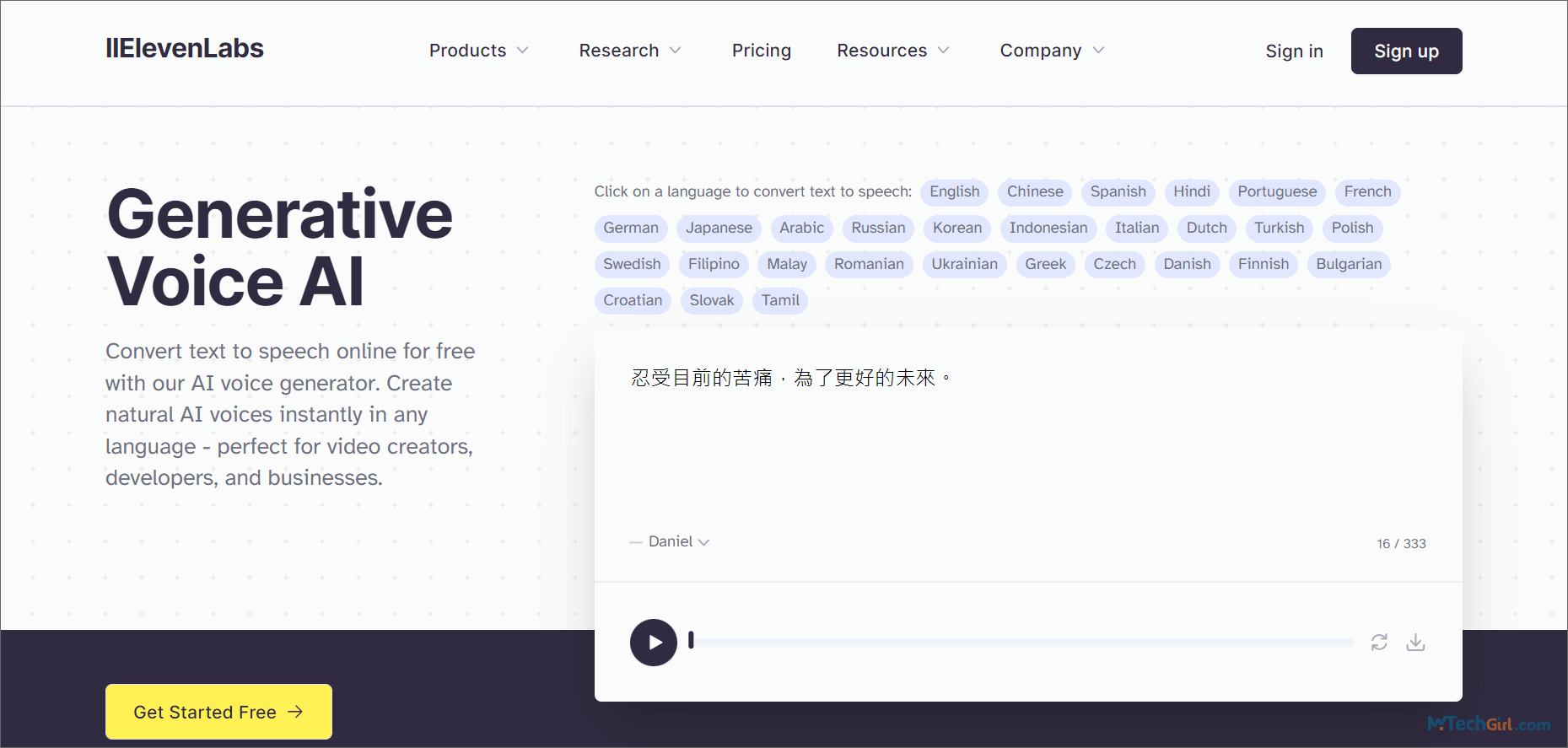The height and width of the screenshot is (748, 1568).
Task: Select the English language chip
Action: coord(954,192)
